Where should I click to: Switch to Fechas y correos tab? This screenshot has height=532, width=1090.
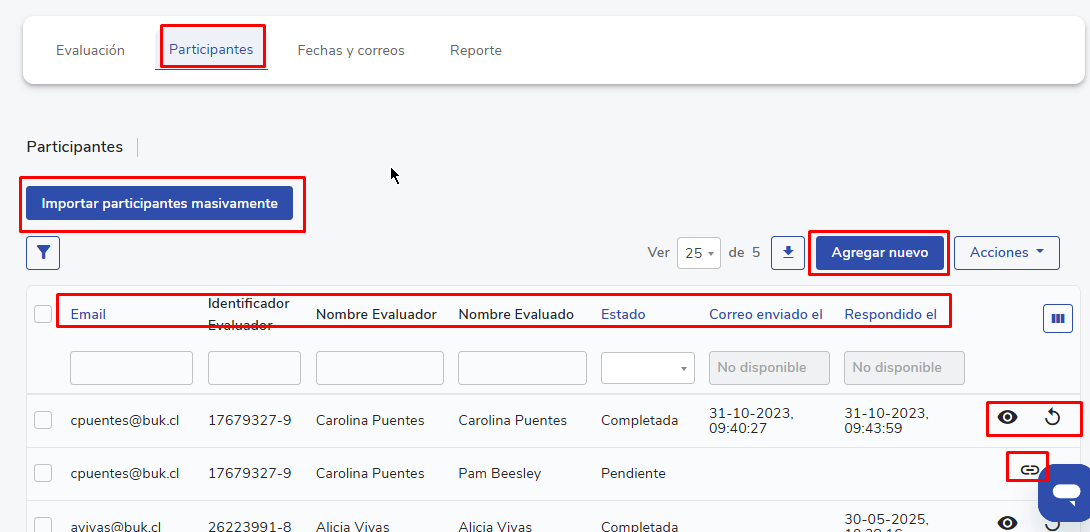click(351, 50)
